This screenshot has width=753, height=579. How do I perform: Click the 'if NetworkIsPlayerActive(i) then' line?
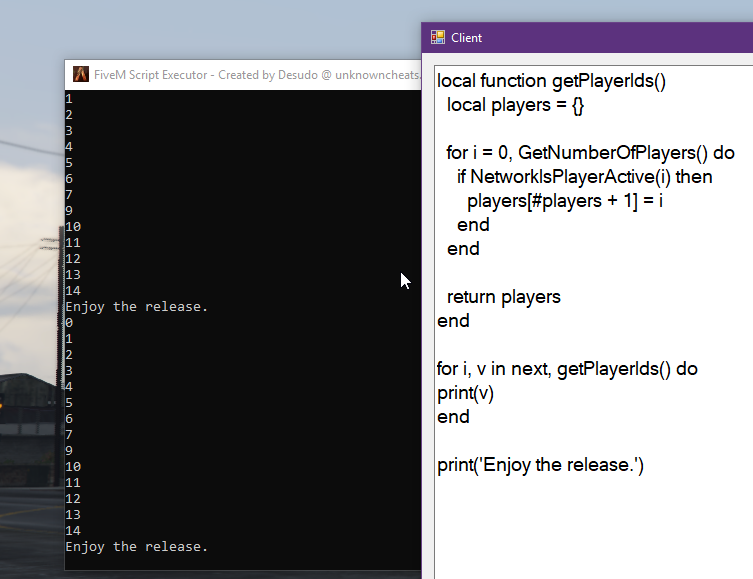584,177
